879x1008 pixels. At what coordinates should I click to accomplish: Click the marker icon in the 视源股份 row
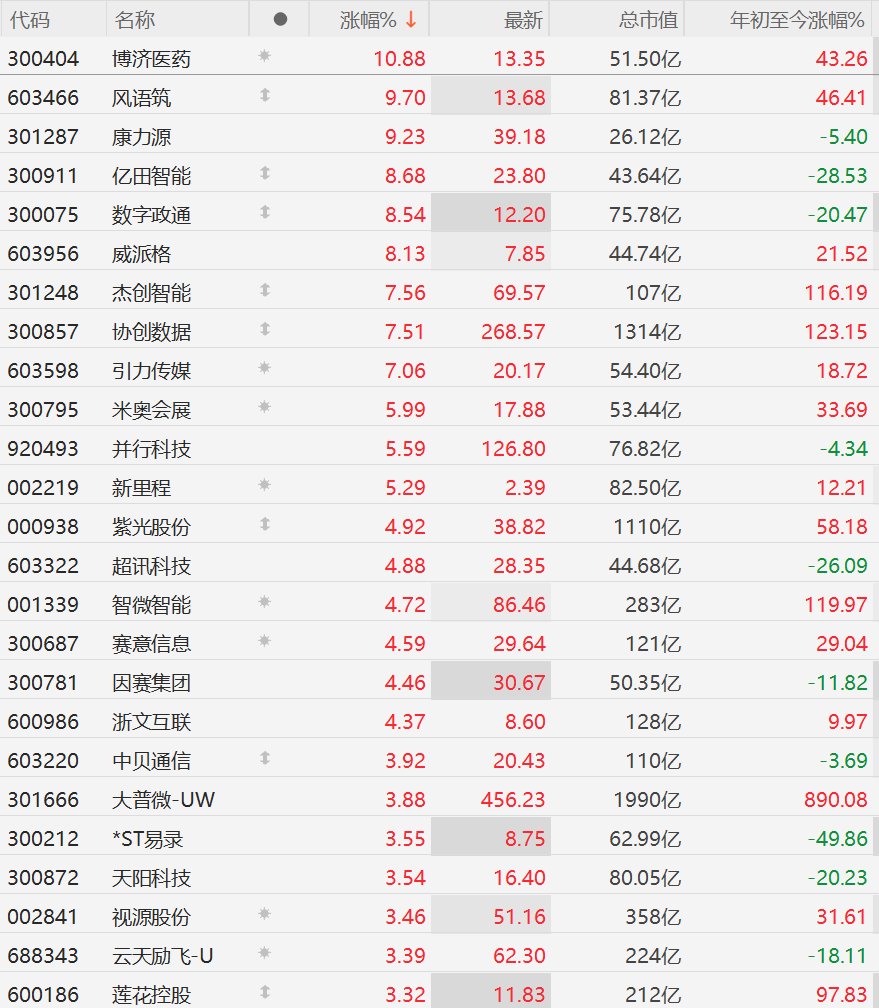pyautogui.click(x=264, y=914)
